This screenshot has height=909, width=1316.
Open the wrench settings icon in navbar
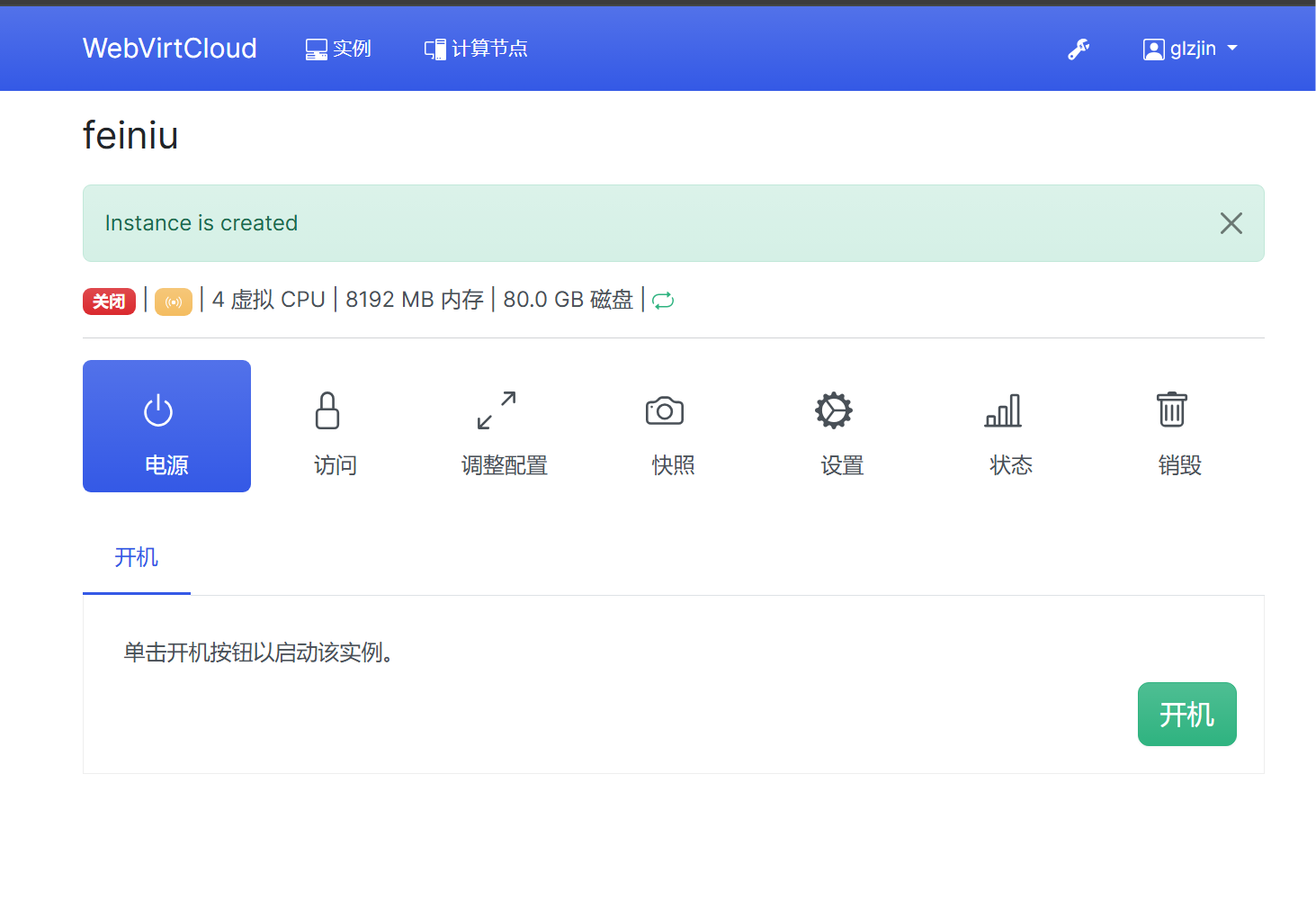click(1079, 49)
